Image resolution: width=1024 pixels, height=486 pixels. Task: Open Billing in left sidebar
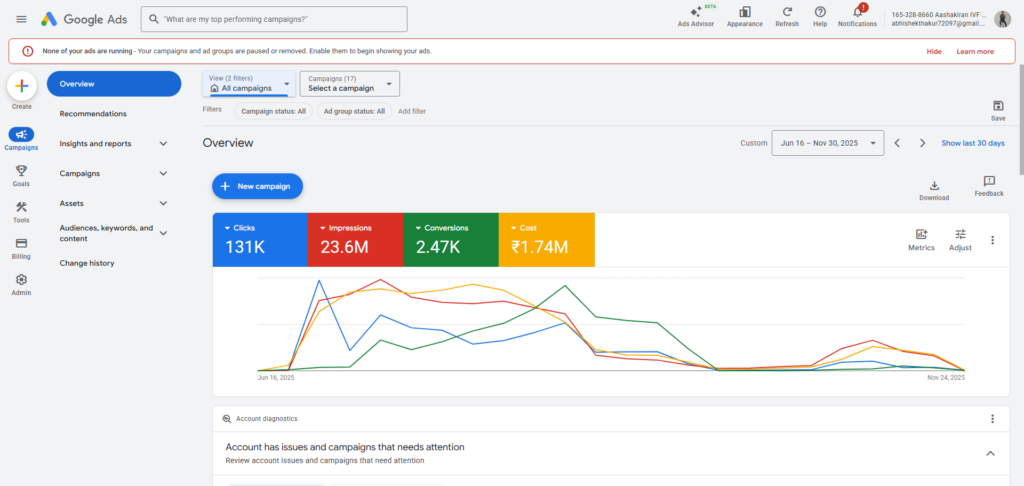click(x=21, y=244)
